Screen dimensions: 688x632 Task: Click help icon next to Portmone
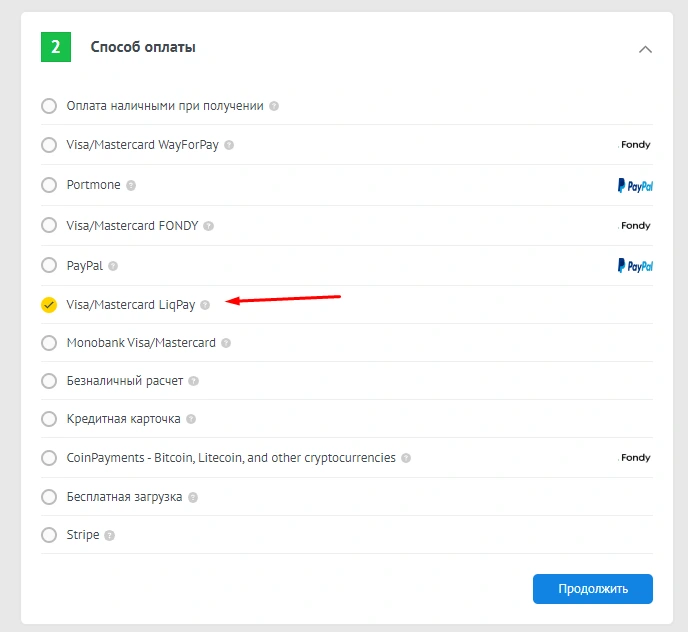pos(131,185)
